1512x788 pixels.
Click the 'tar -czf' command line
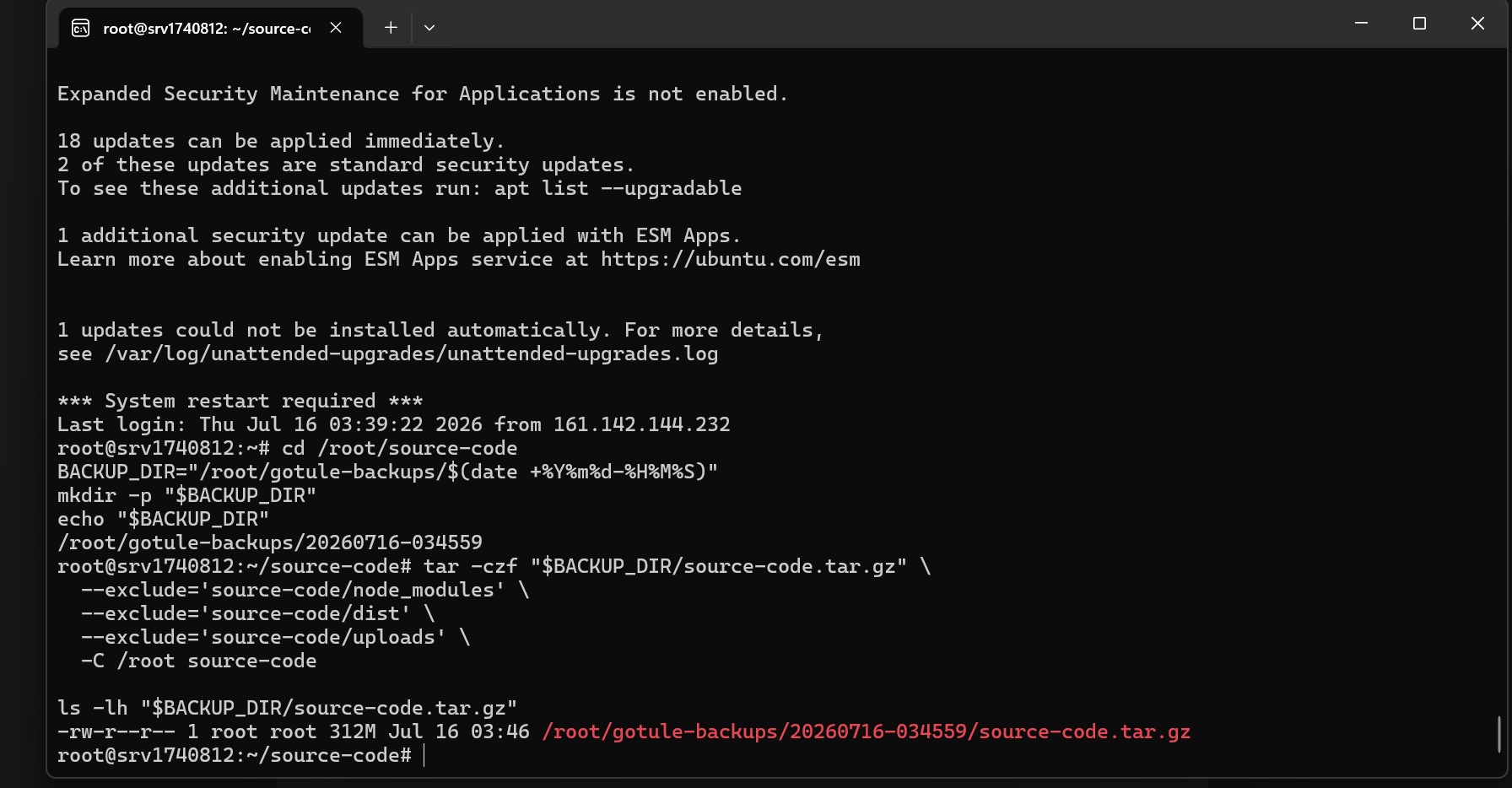click(677, 566)
